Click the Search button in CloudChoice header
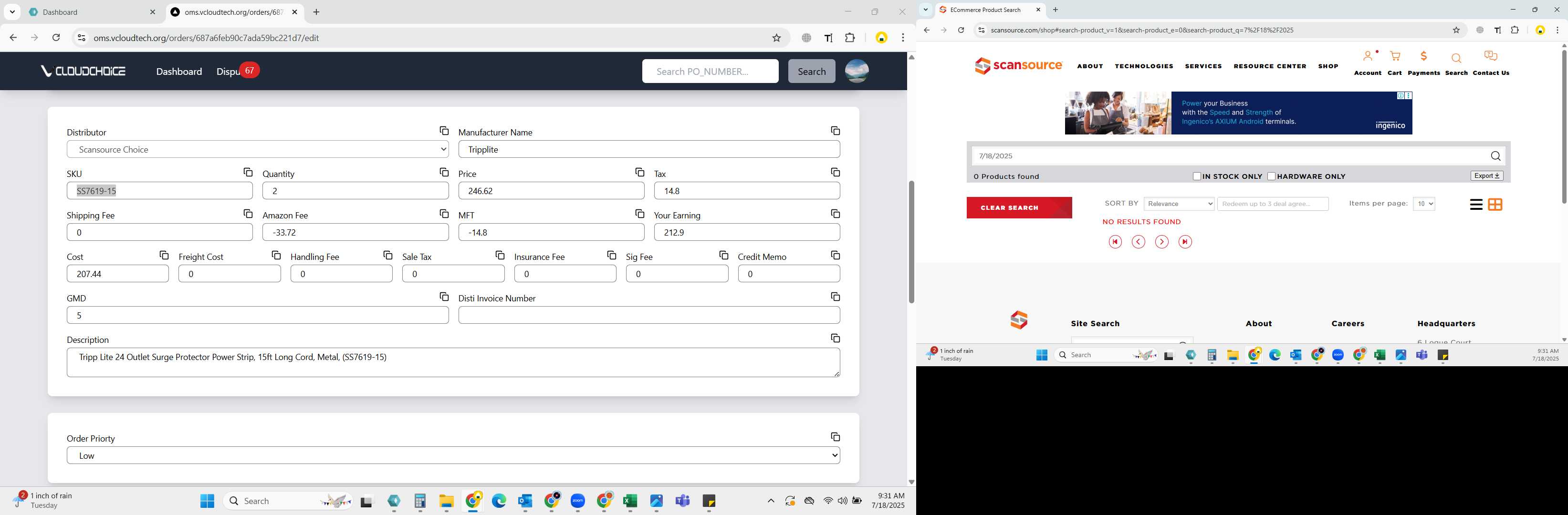Screen dimensions: 1568x515 [811, 71]
